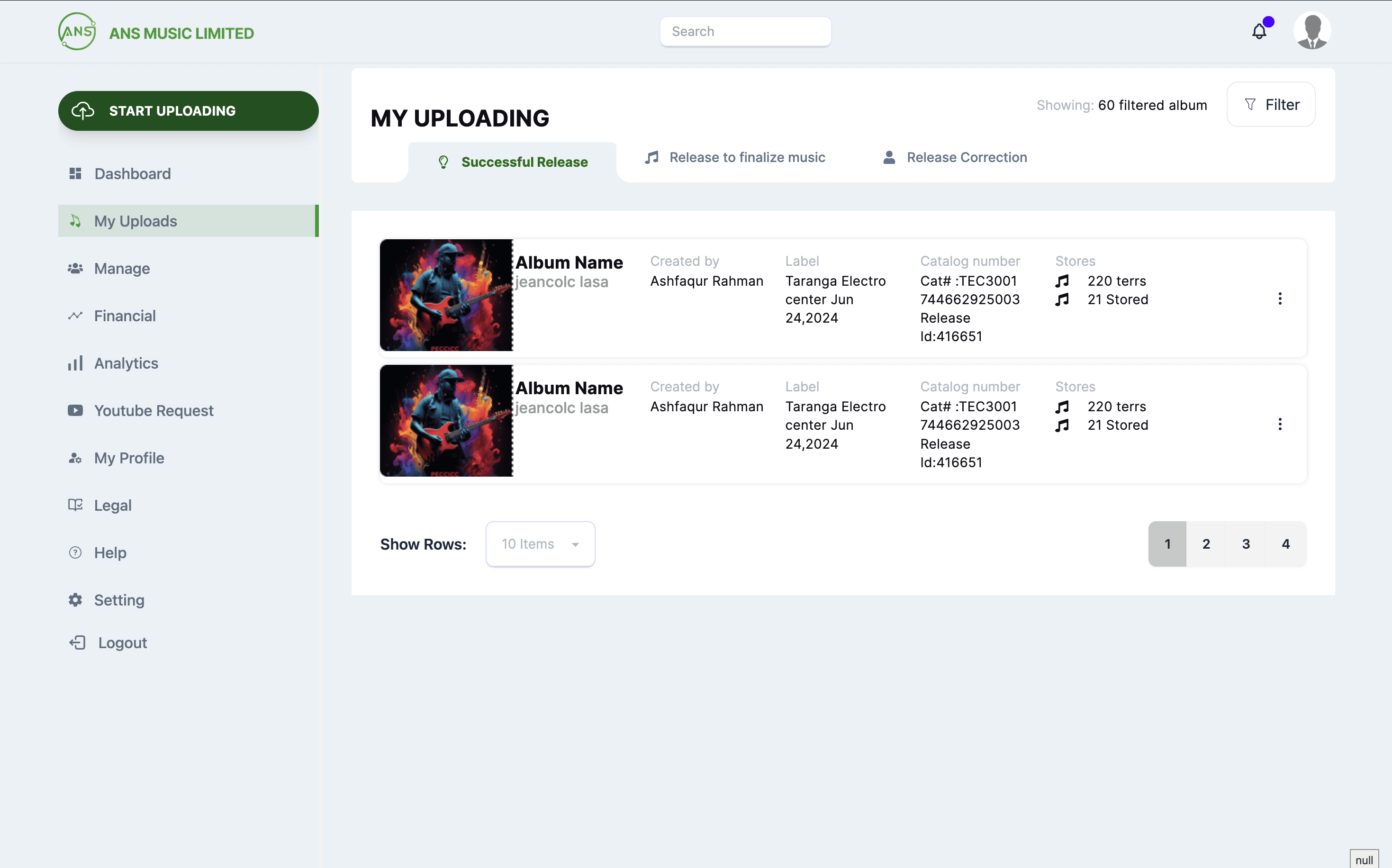Click the ANS Music logo
The image size is (1392, 868).
[77, 32]
